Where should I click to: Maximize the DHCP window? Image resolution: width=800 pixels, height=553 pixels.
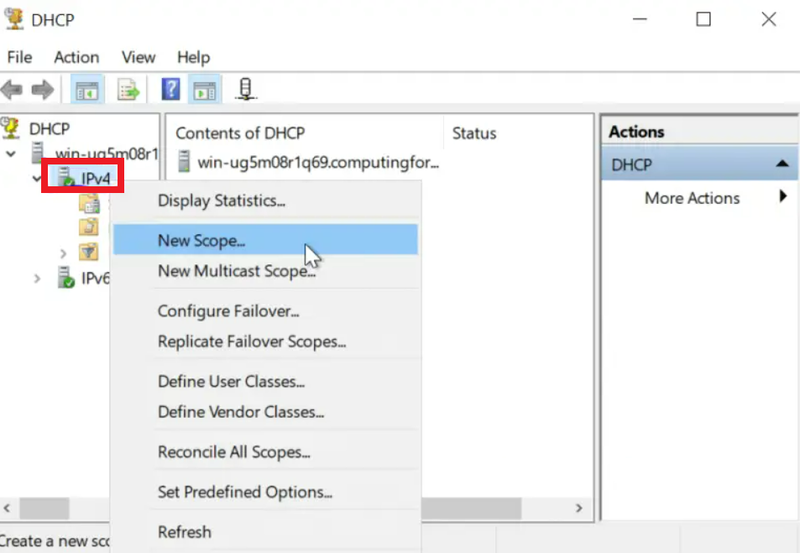[x=704, y=19]
